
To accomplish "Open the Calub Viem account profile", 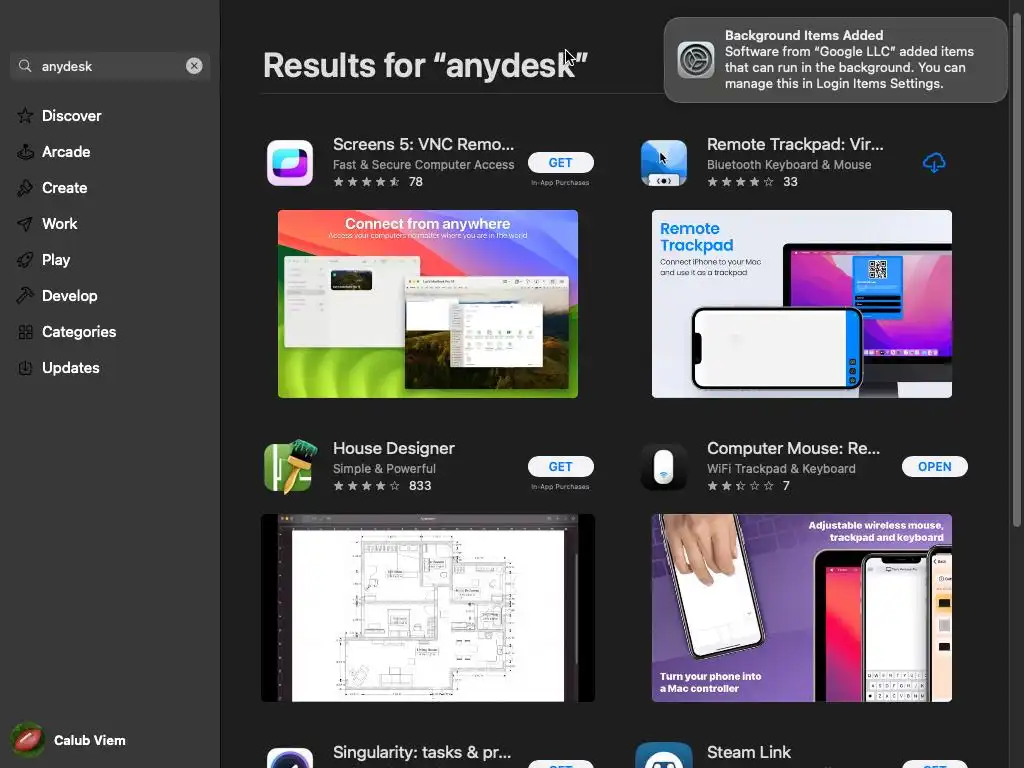I will point(68,740).
